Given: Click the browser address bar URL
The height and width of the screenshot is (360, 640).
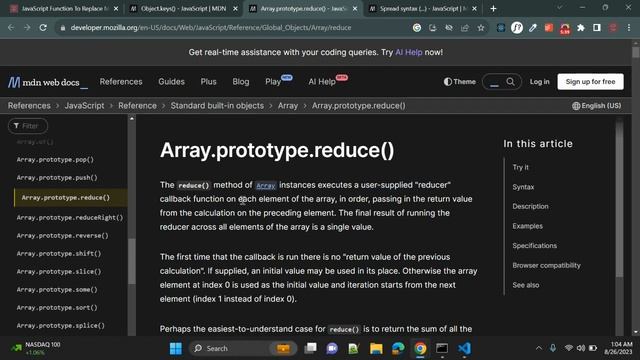Looking at the screenshot, I should point(211,28).
